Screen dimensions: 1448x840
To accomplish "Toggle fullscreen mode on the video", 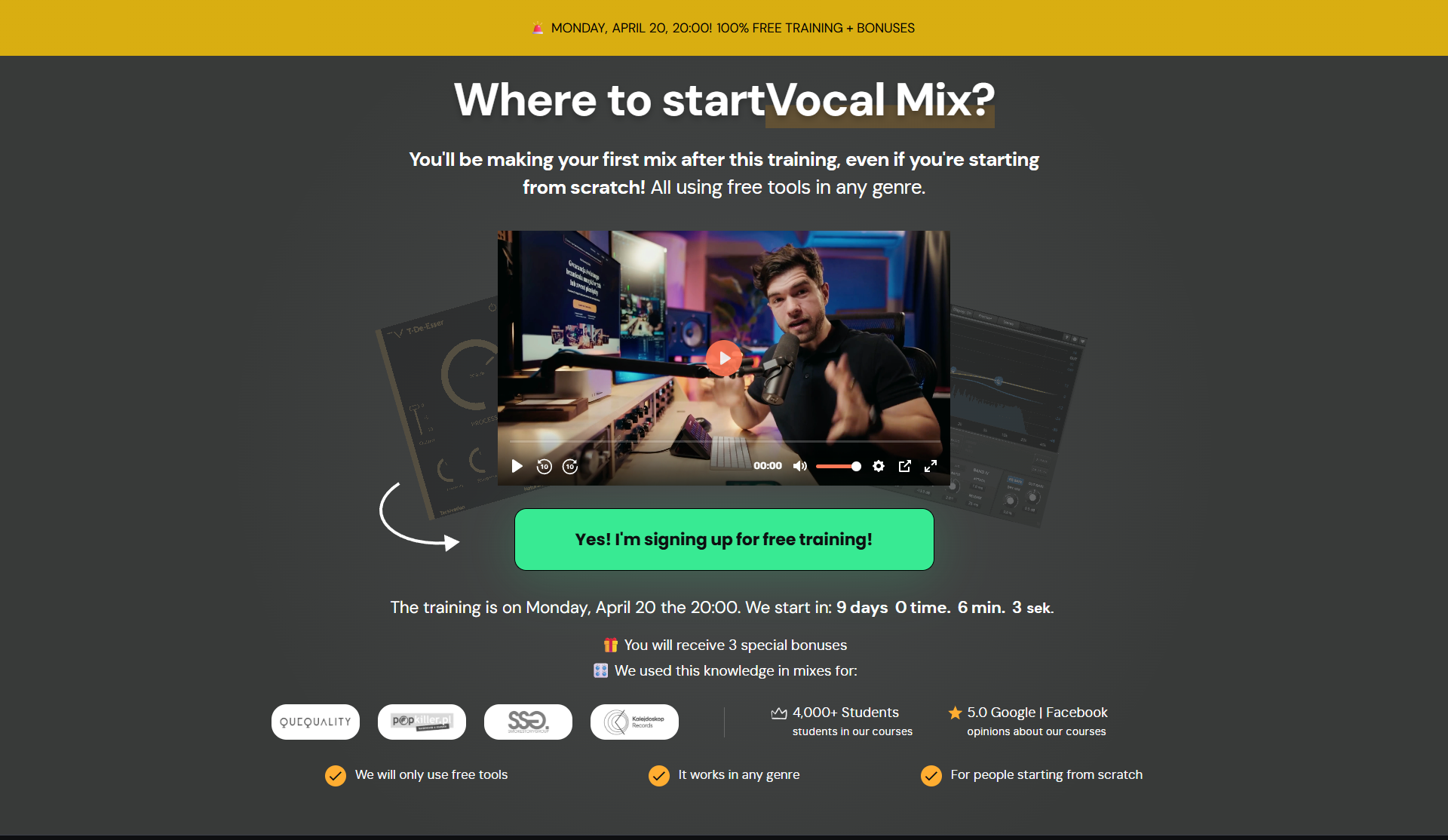I will click(931, 466).
